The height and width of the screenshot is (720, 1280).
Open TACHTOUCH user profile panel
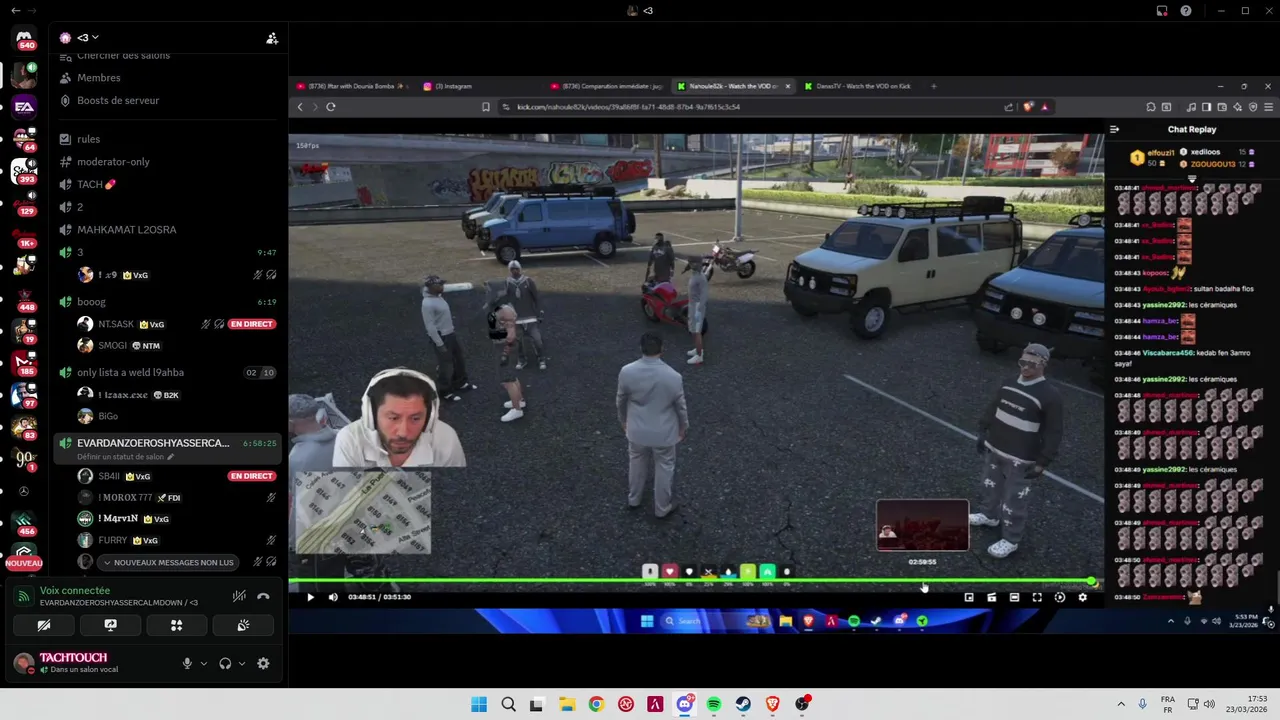pos(80,663)
